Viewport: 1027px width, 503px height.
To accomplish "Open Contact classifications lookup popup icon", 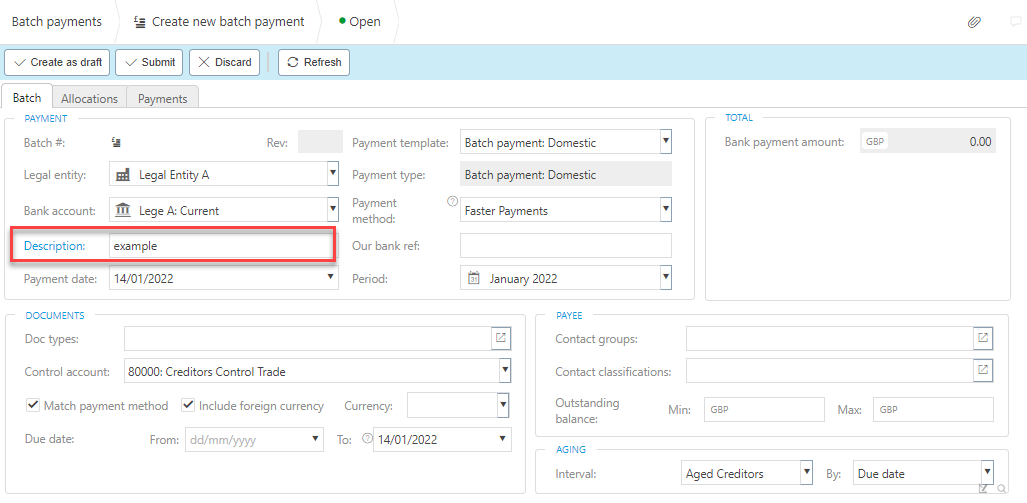I will pyautogui.click(x=983, y=371).
